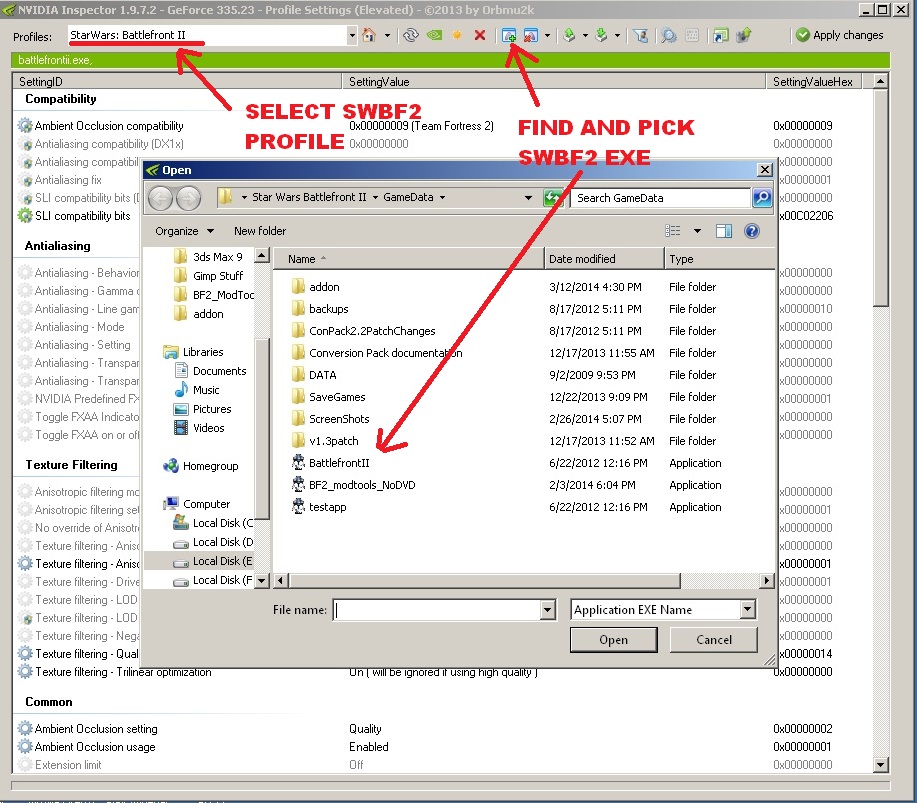Click the Search GameData field

(x=661, y=198)
